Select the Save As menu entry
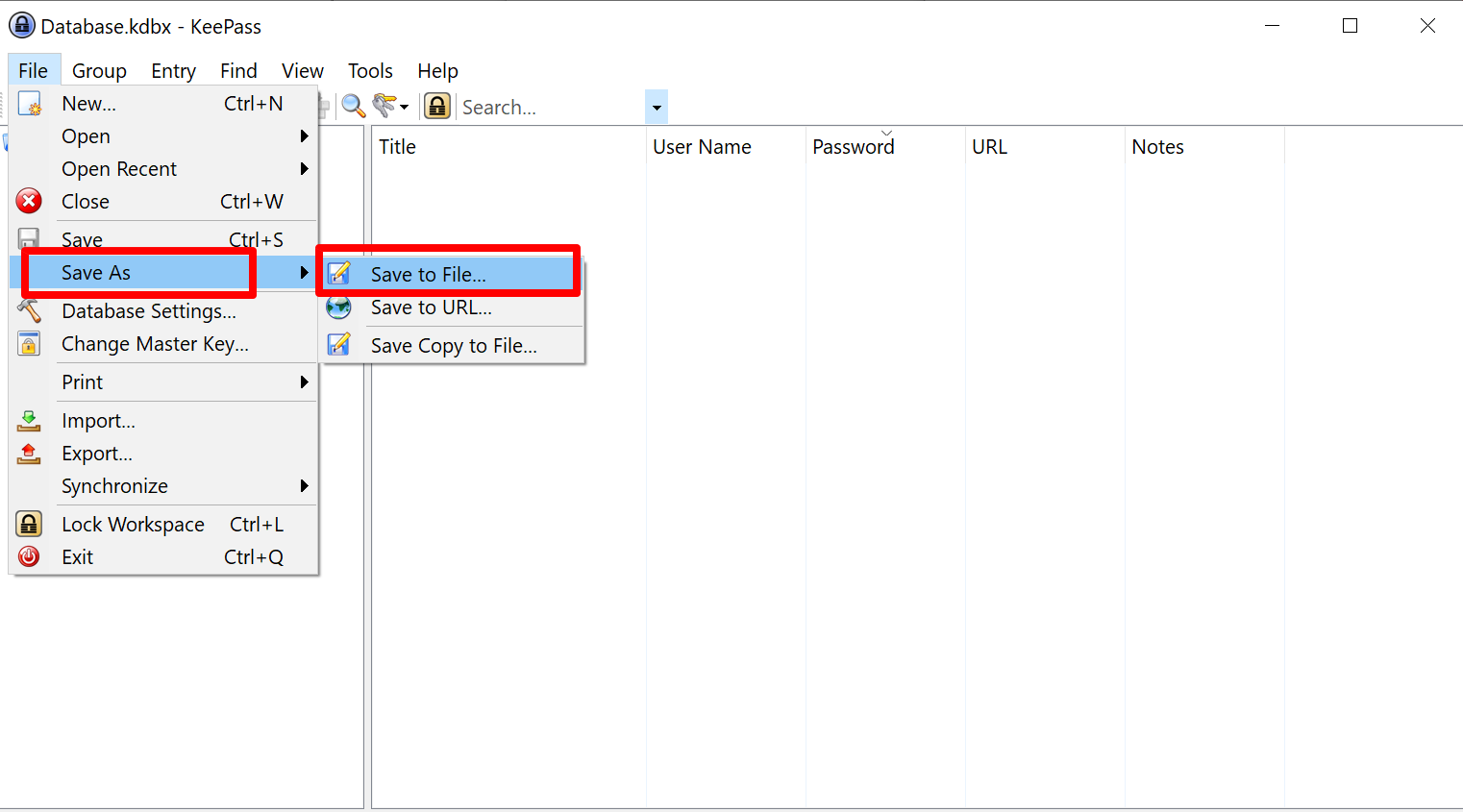The image size is (1463, 812). point(163,273)
